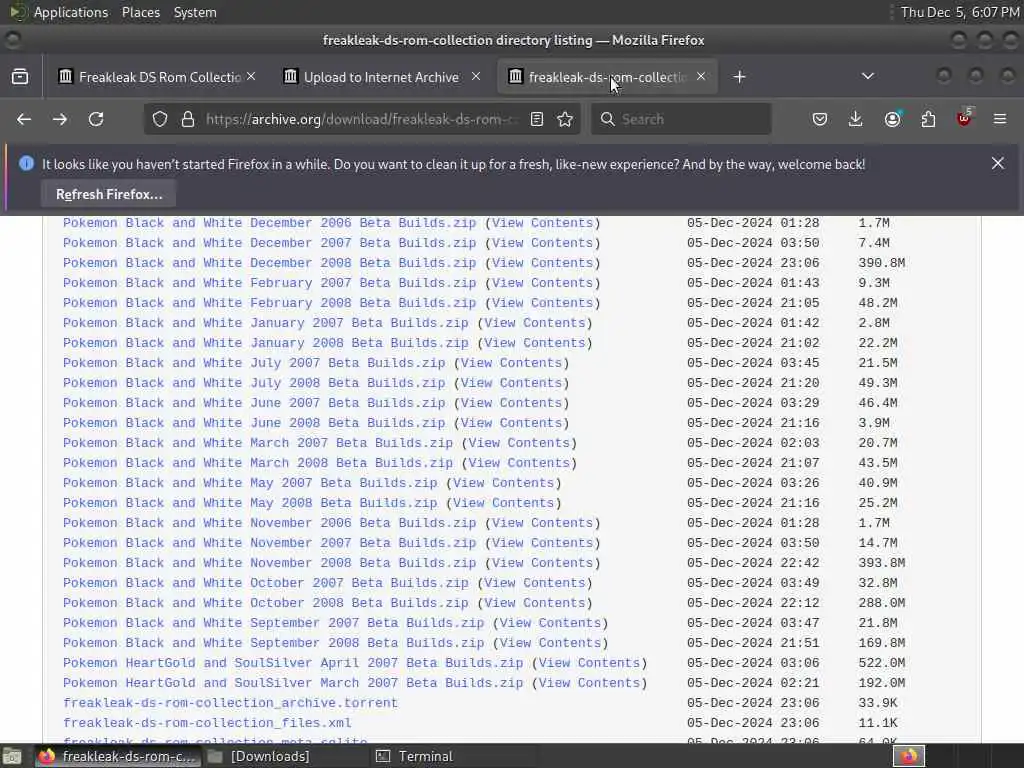Open Pokemon Black and White June 2008 Beta Builds.zip
The width and height of the screenshot is (1024, 768).
(x=254, y=423)
